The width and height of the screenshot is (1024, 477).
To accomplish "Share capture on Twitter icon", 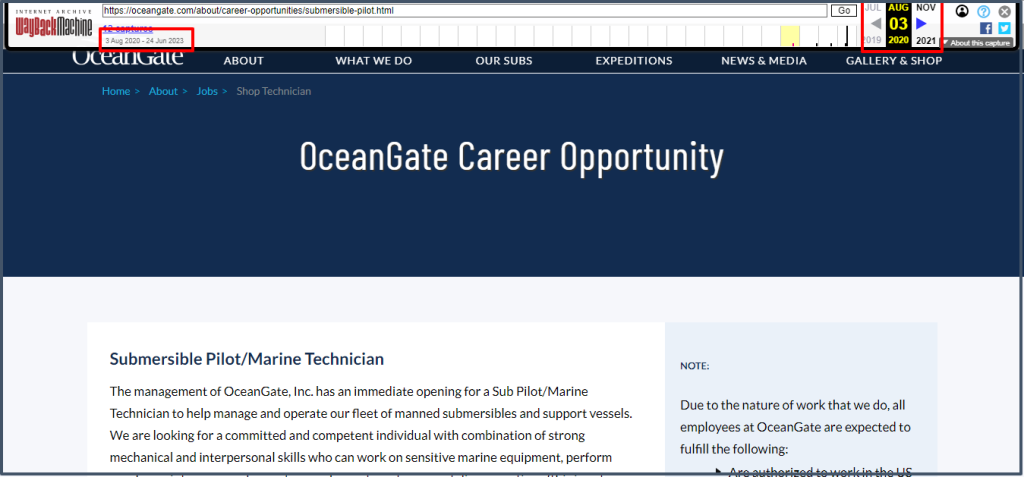I will (x=1004, y=28).
